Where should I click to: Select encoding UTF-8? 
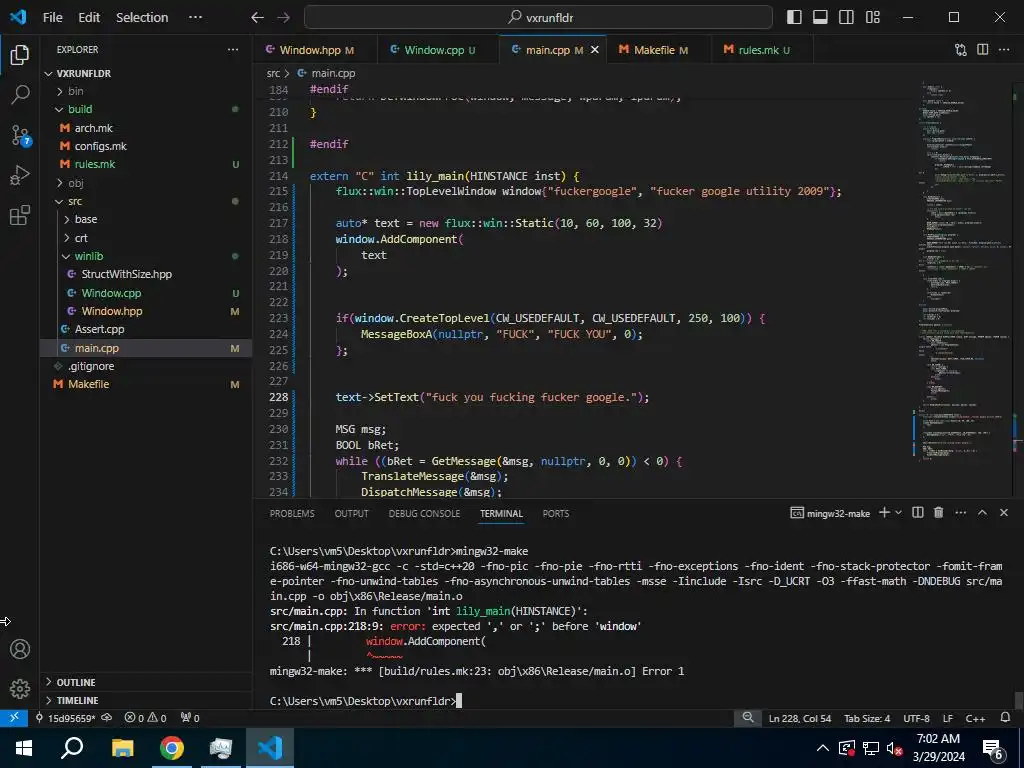tap(916, 718)
